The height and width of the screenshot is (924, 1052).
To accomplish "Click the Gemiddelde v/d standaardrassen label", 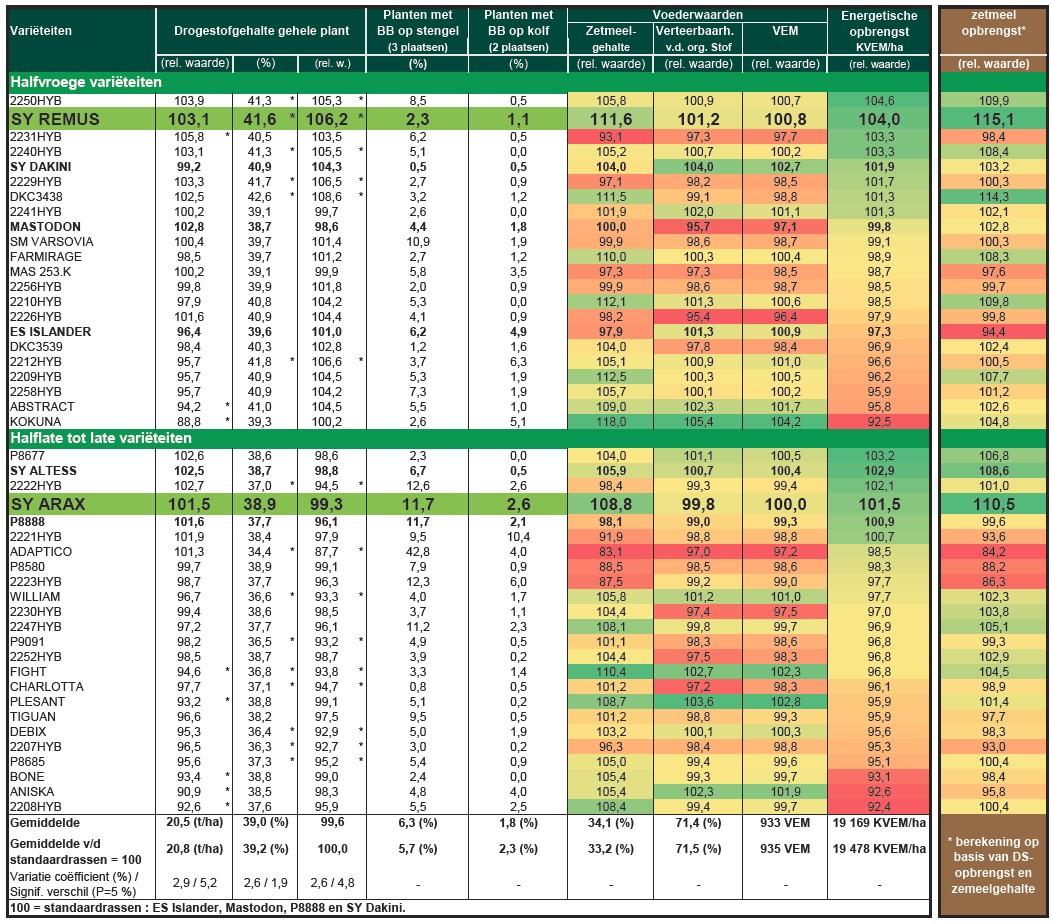I will pos(75,852).
